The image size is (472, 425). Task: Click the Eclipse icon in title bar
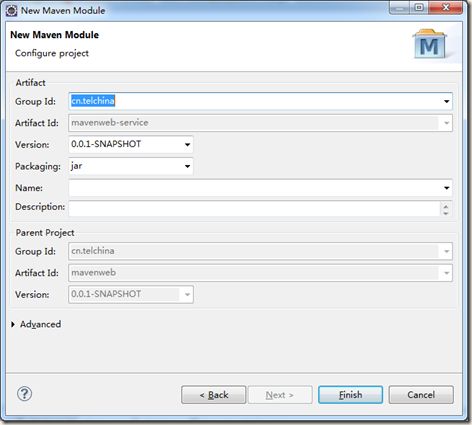coord(11,11)
